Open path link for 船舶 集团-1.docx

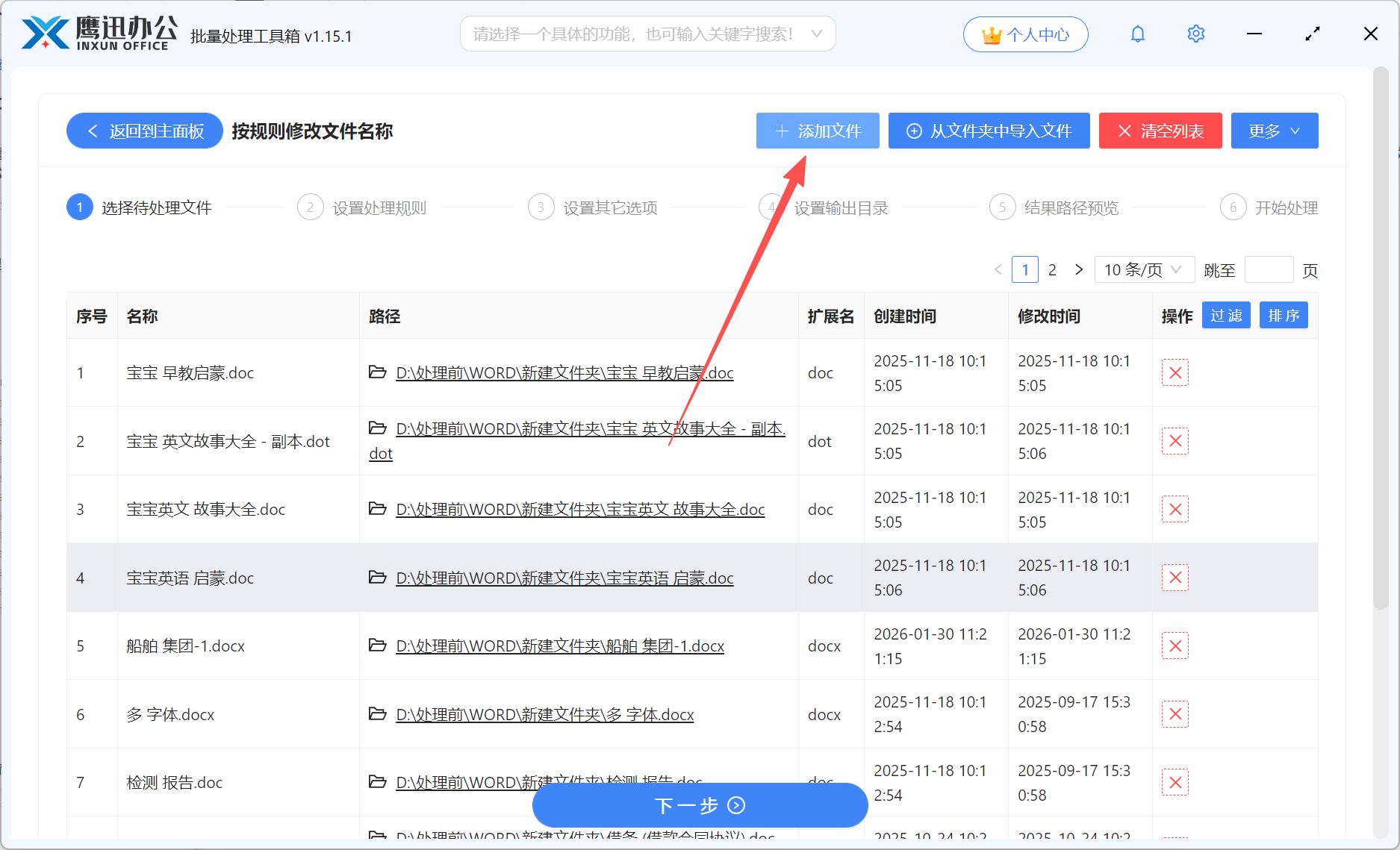click(560, 646)
